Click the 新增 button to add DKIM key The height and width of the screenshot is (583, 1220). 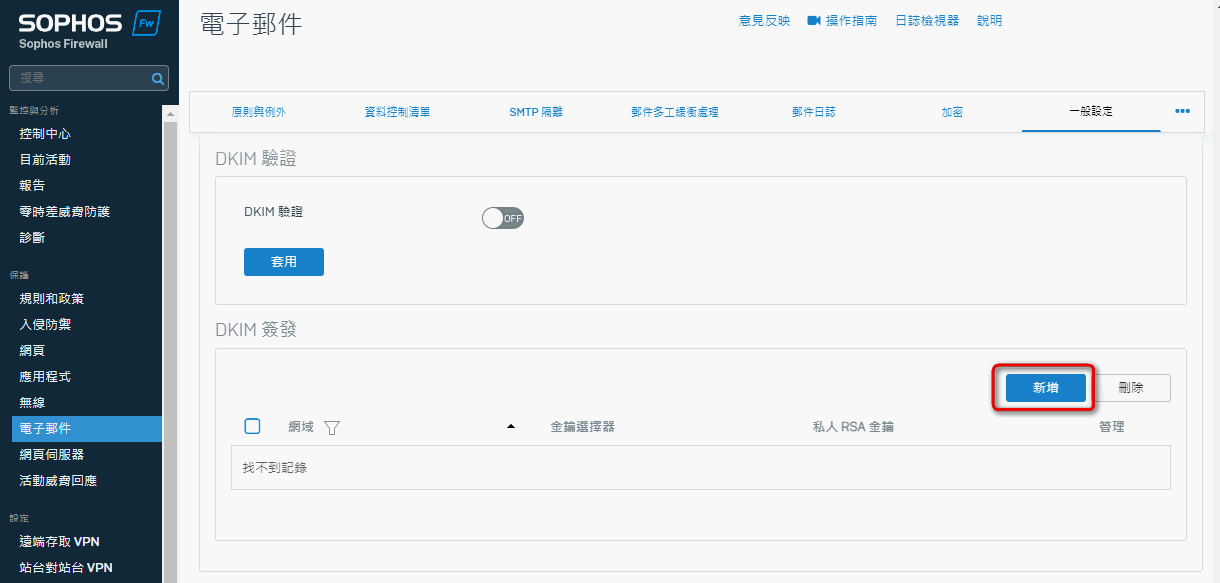[x=1045, y=388]
